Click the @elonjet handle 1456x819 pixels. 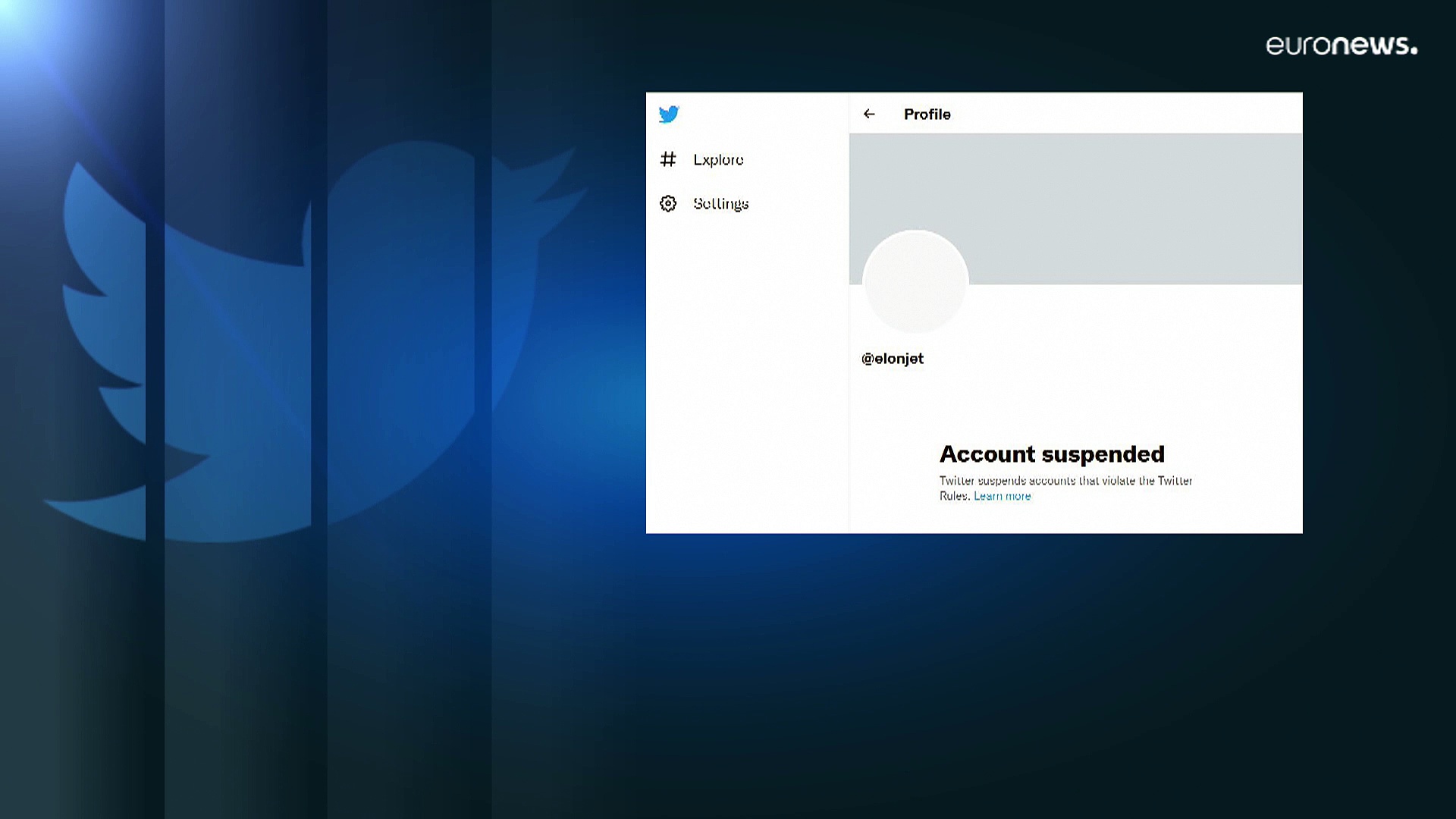point(893,359)
